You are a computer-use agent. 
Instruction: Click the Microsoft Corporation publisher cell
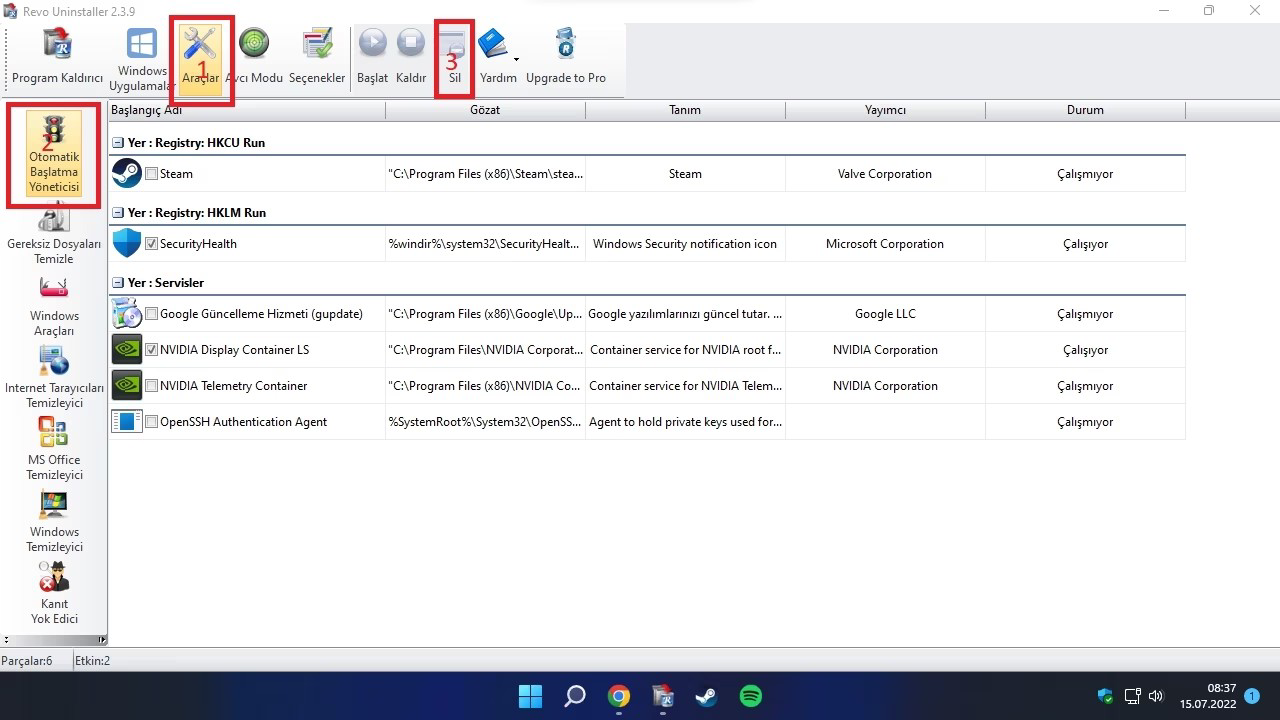click(x=885, y=244)
